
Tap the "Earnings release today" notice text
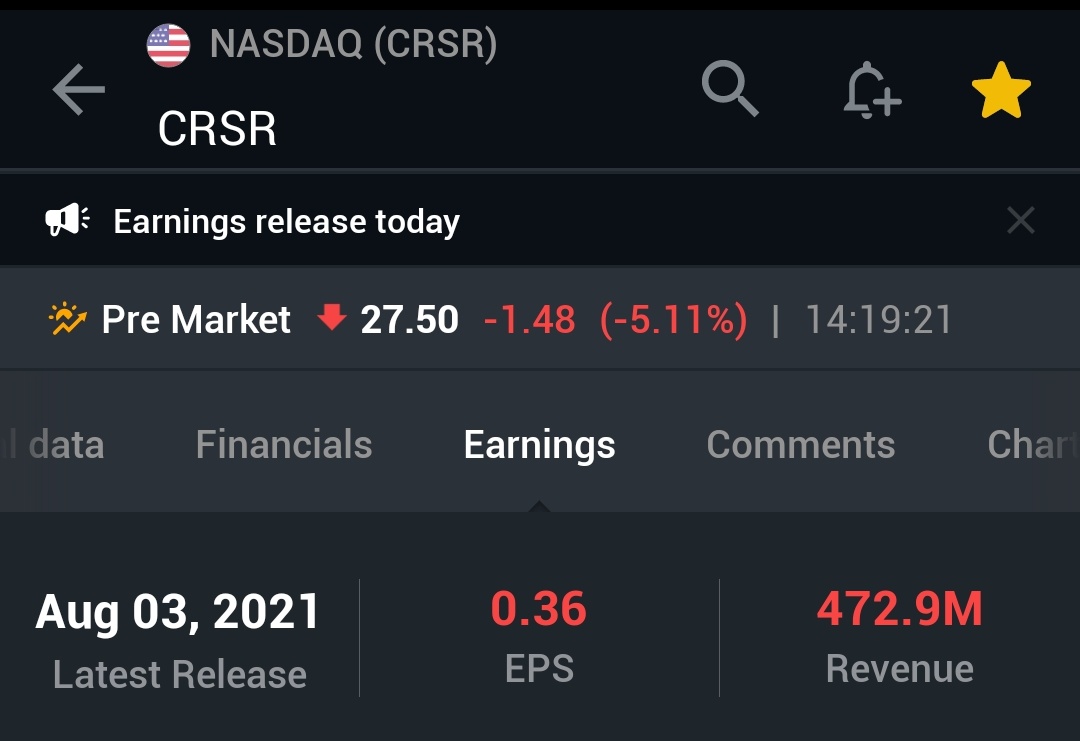(286, 221)
